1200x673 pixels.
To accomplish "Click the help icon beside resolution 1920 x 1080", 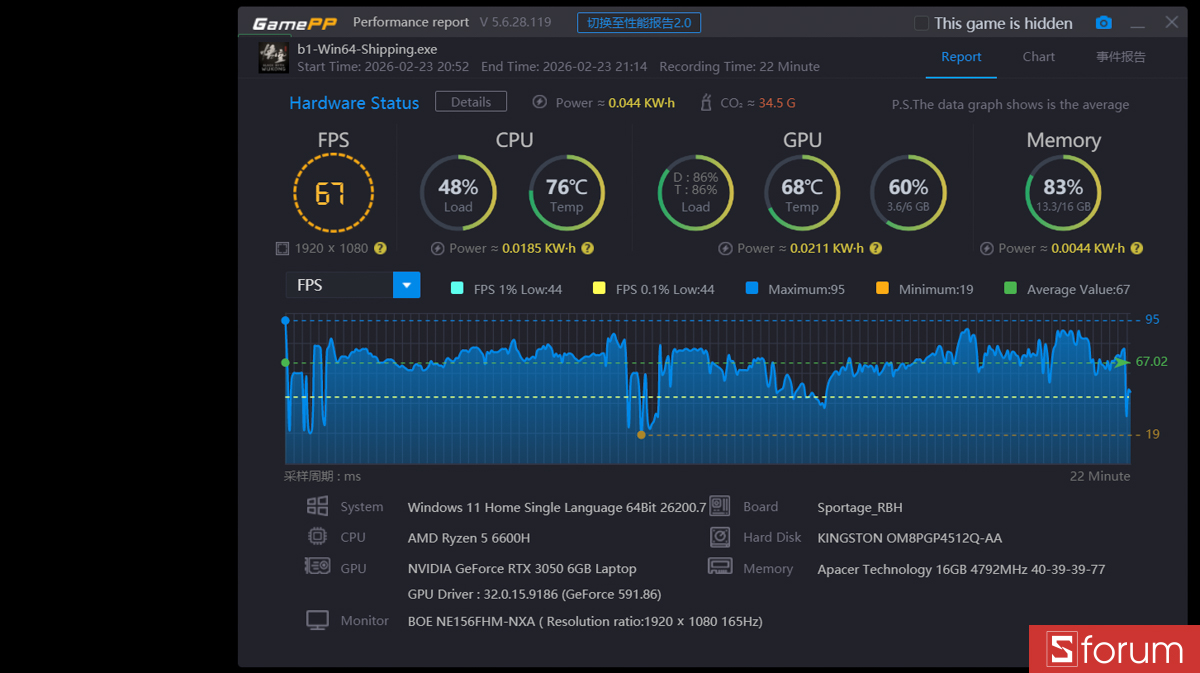I will (380, 248).
